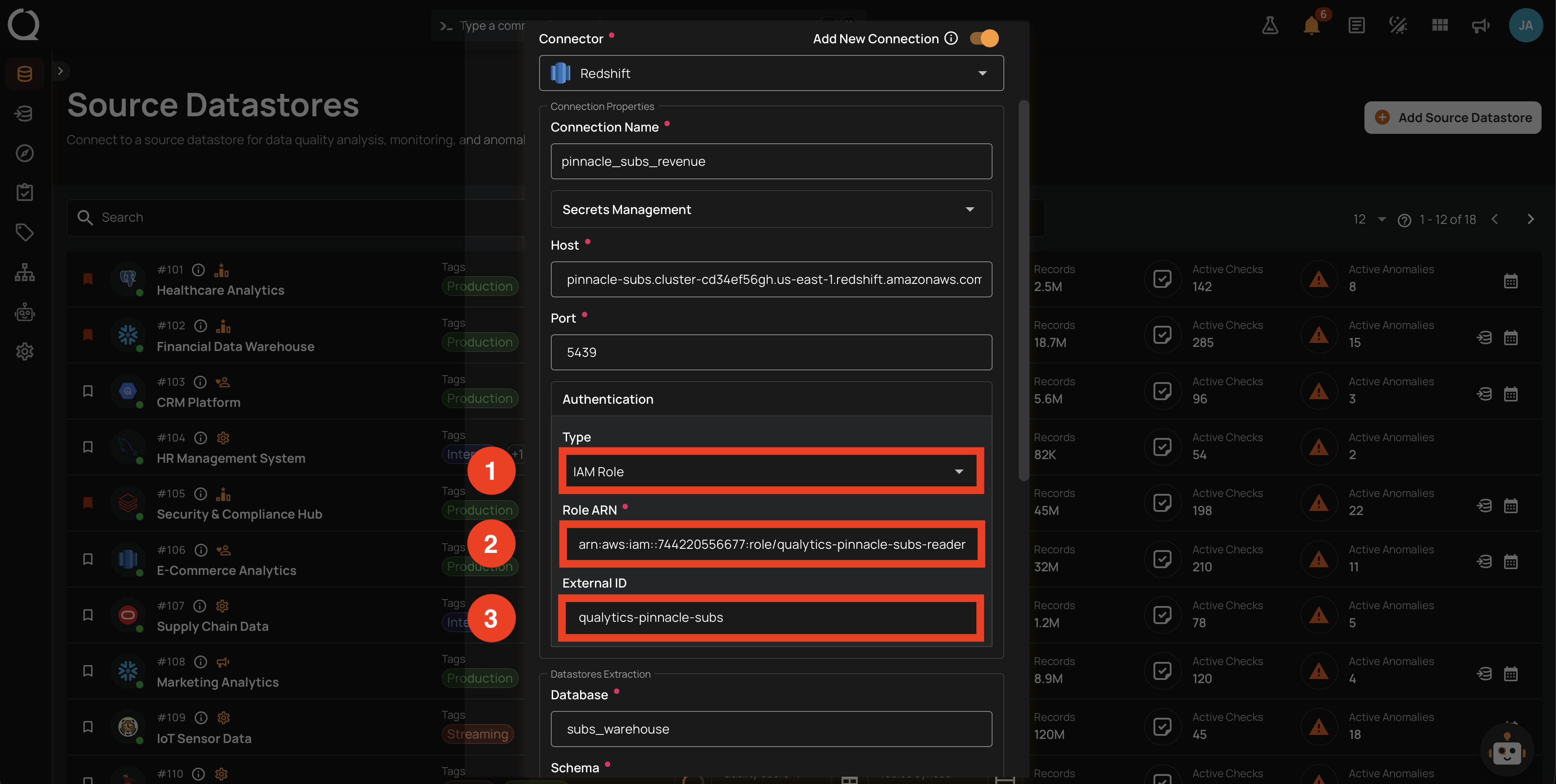The image size is (1556, 784).
Task: Open the hierarchy library sidebar icon
Action: (25, 272)
